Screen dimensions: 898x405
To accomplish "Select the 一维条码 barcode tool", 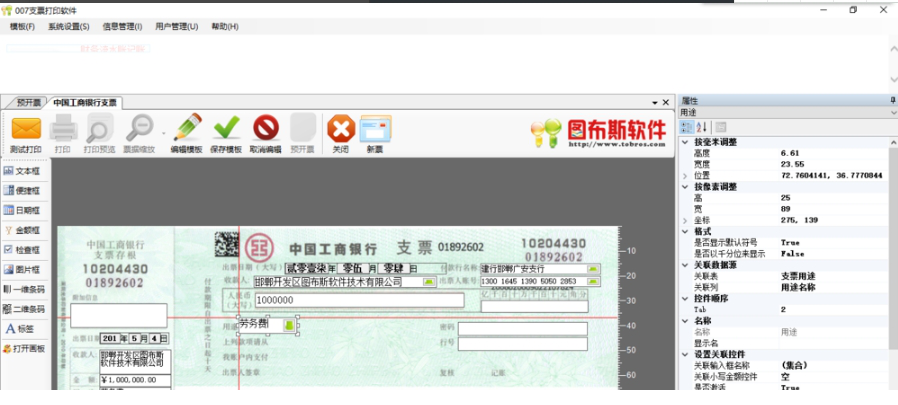I will 23,289.
